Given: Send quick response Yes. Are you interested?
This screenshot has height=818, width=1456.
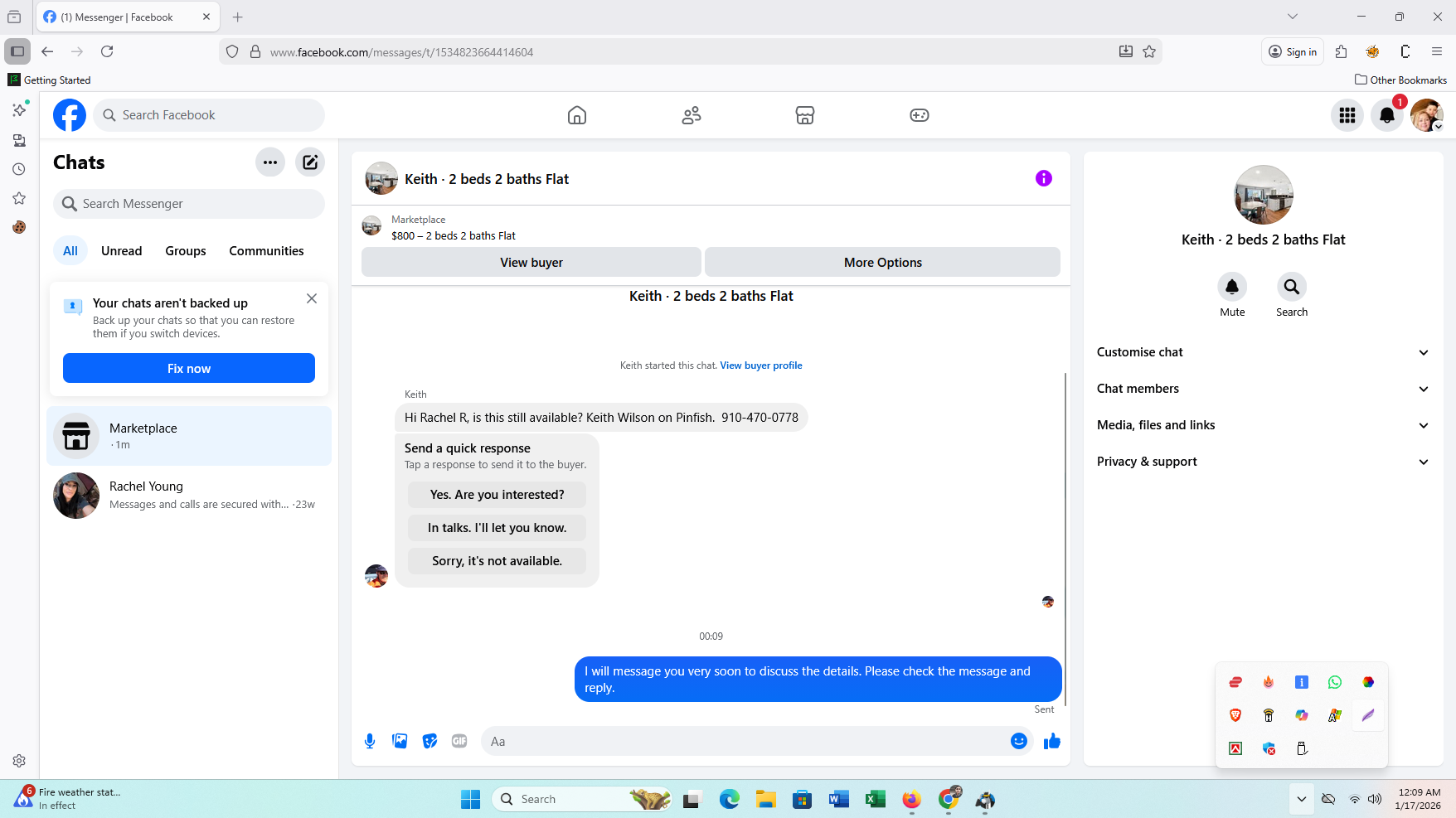Looking at the screenshot, I should (497, 495).
